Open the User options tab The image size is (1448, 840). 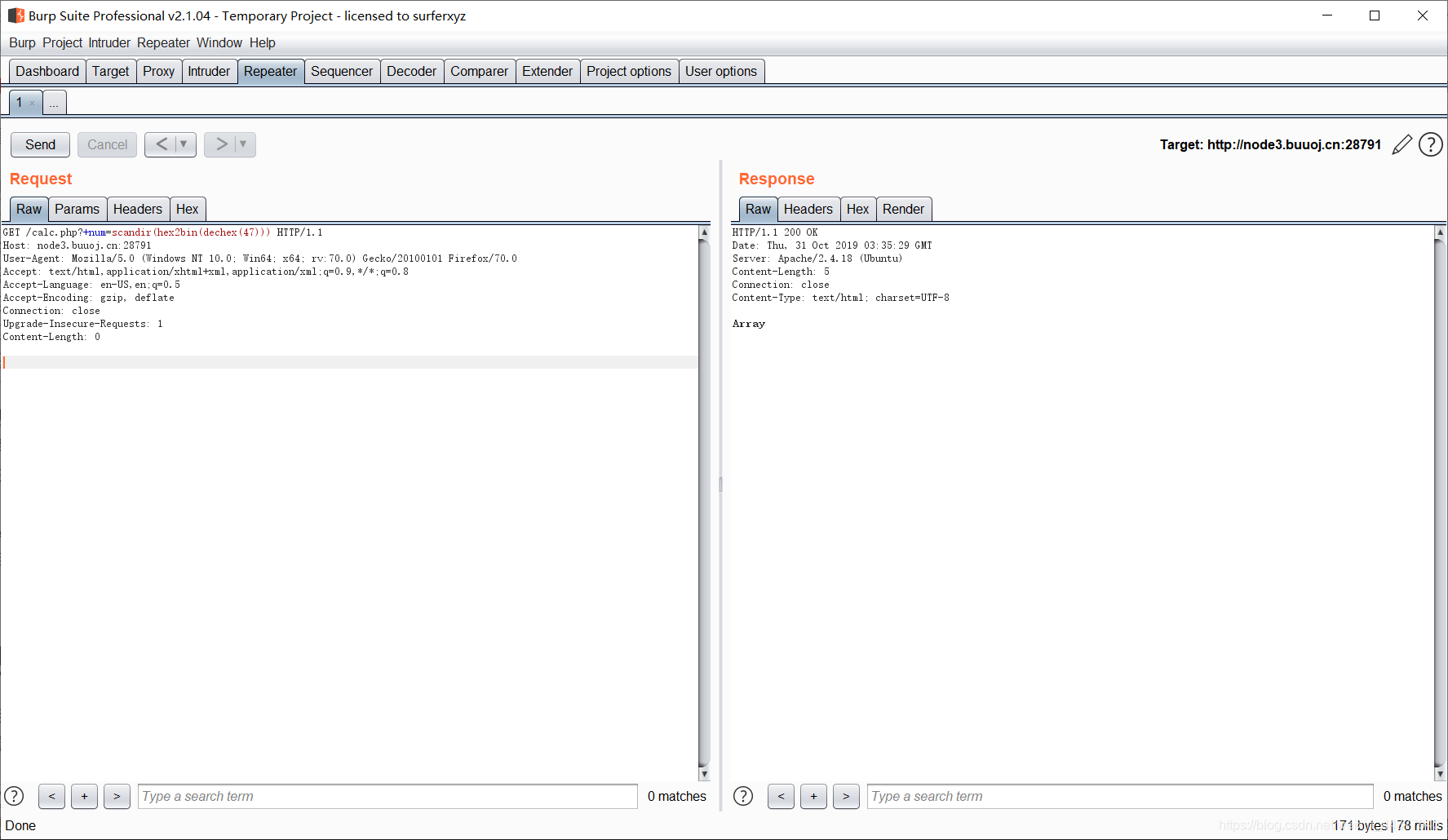click(x=721, y=71)
